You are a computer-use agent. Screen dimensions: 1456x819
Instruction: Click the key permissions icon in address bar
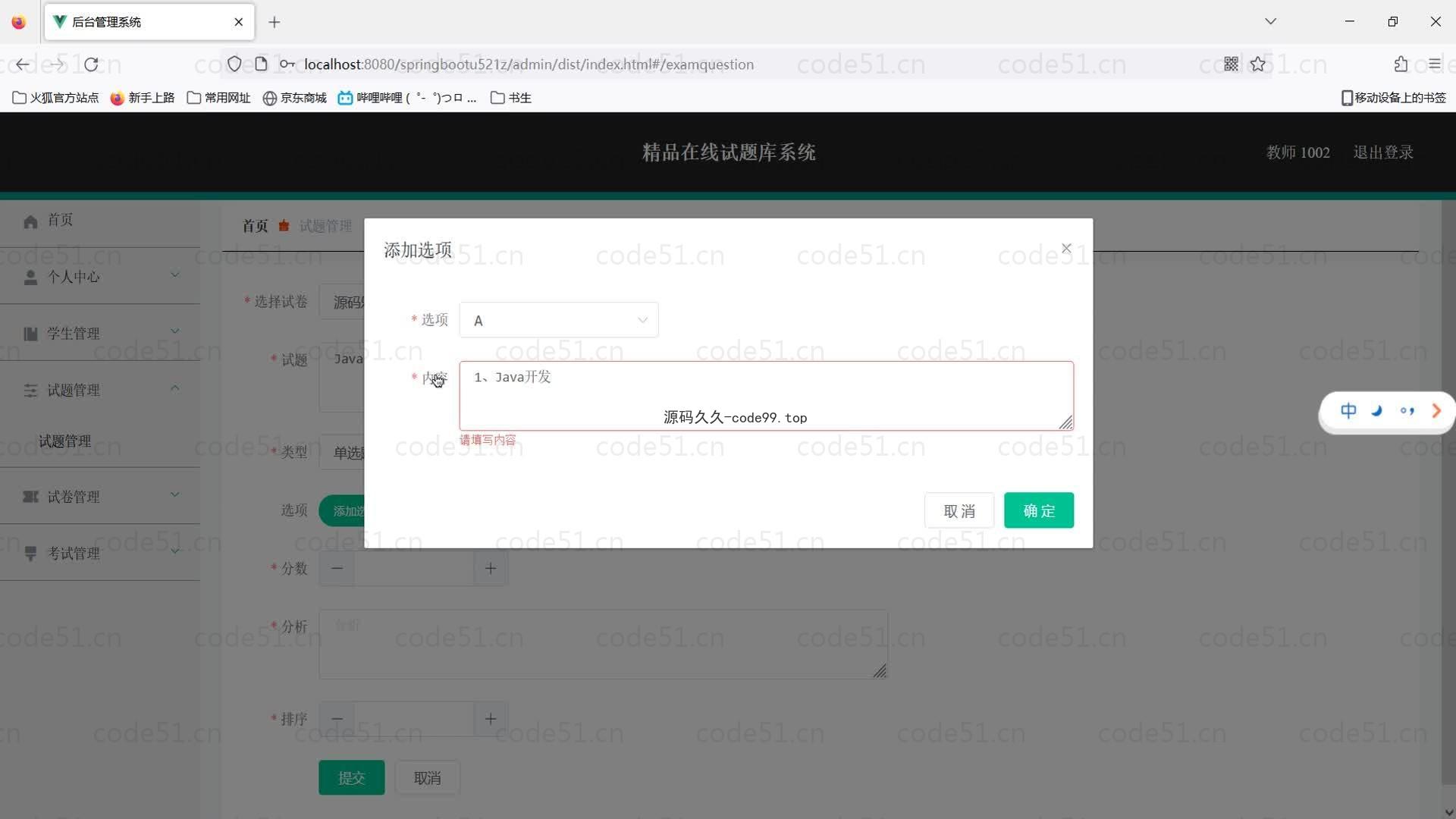287,64
